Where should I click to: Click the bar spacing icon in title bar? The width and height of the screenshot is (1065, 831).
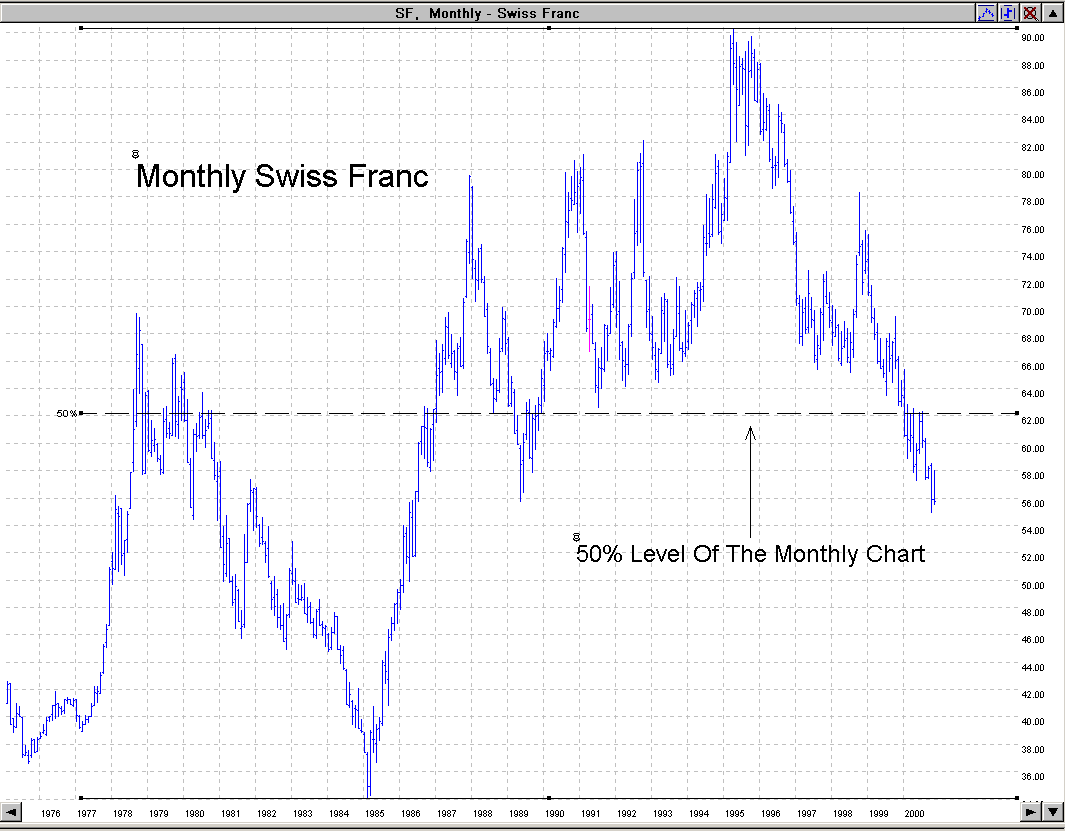point(1008,13)
